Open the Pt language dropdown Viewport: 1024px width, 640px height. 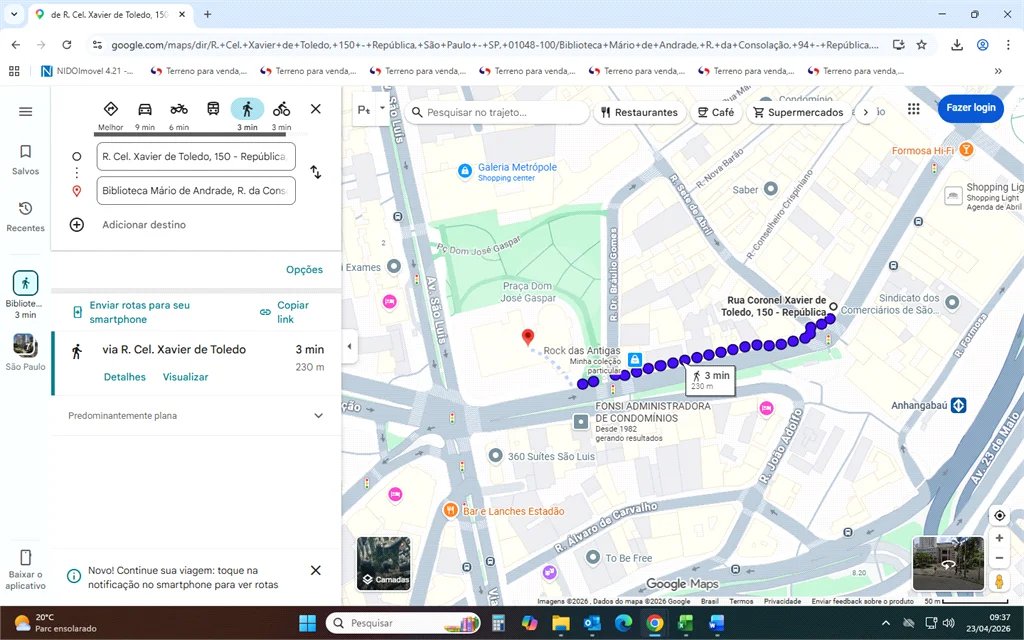coord(369,110)
